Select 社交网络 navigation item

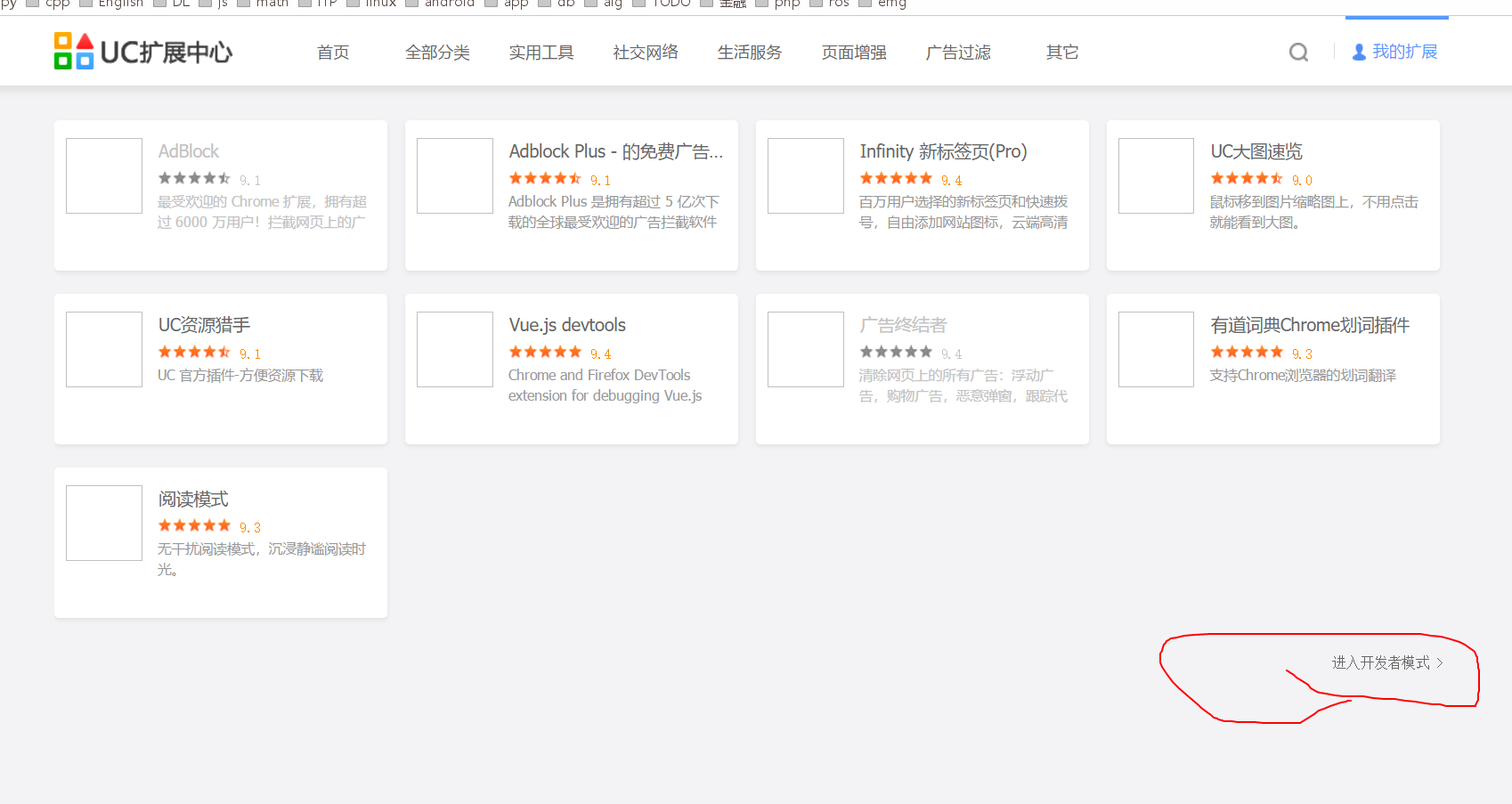coord(646,53)
